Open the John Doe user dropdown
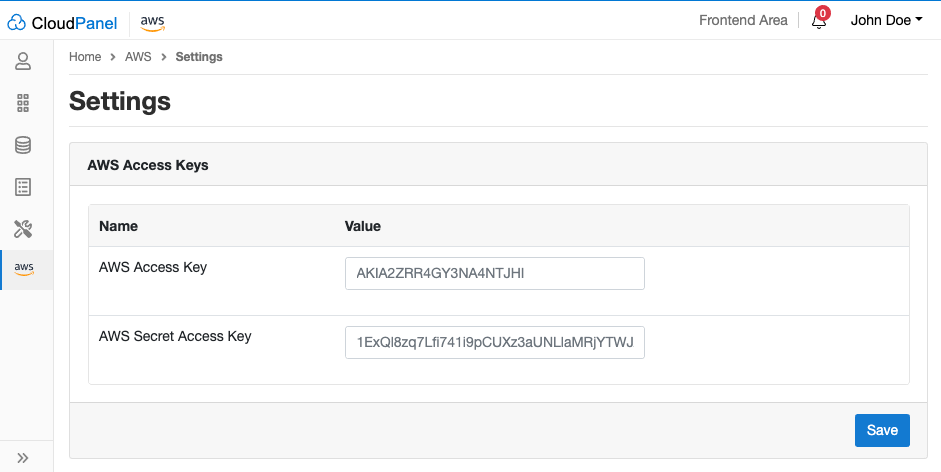Screen dimensions: 941x472 886,20
